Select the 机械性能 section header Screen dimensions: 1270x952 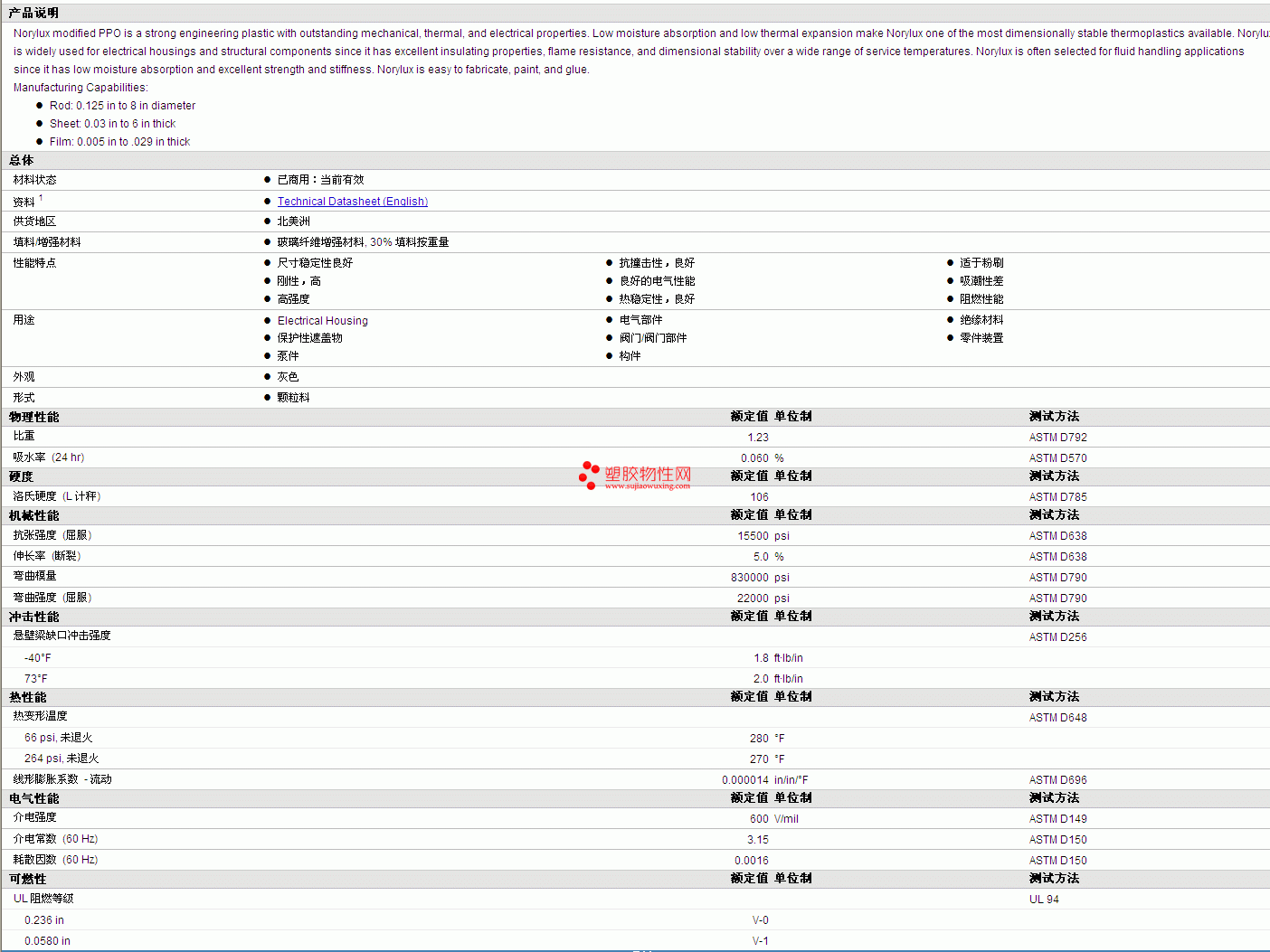coord(34,515)
